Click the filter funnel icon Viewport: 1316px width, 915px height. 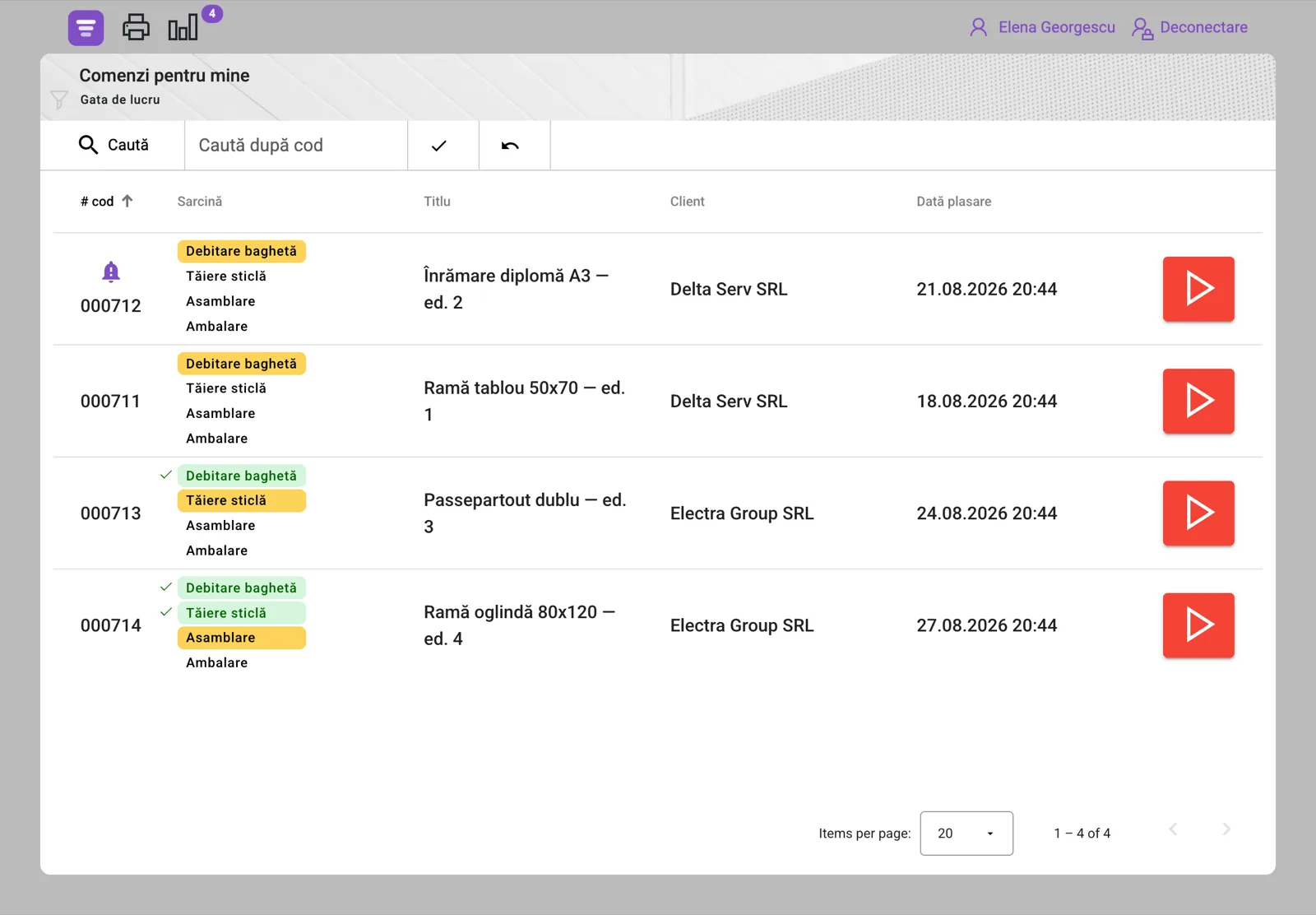(x=59, y=100)
